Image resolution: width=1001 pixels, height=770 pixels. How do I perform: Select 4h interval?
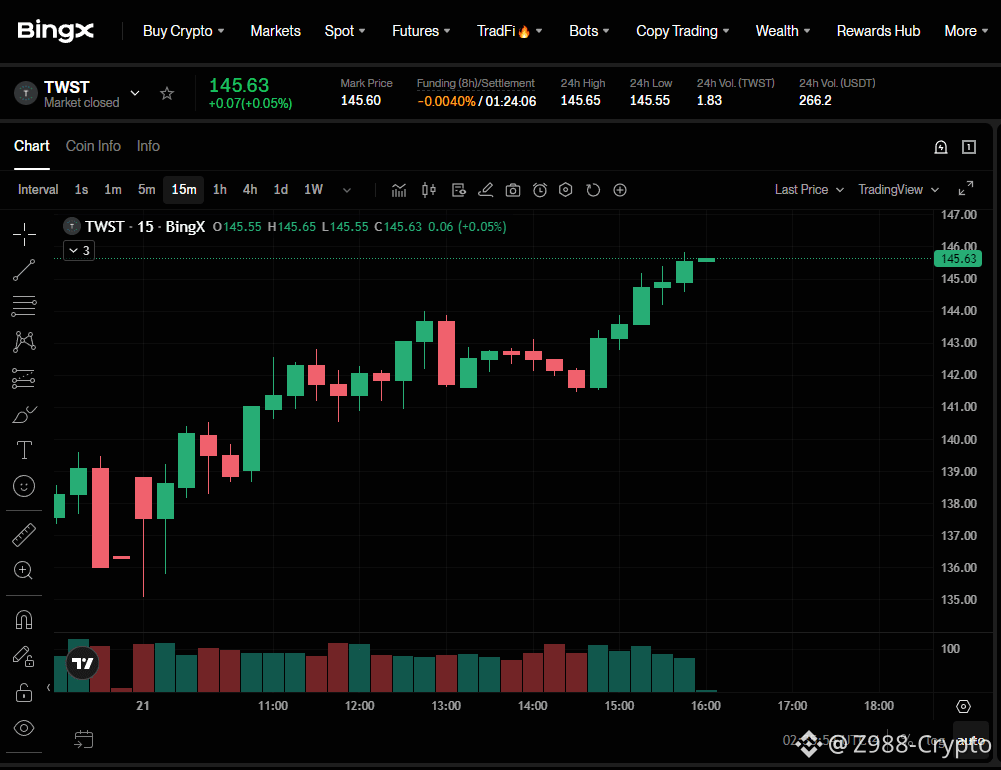coord(250,190)
